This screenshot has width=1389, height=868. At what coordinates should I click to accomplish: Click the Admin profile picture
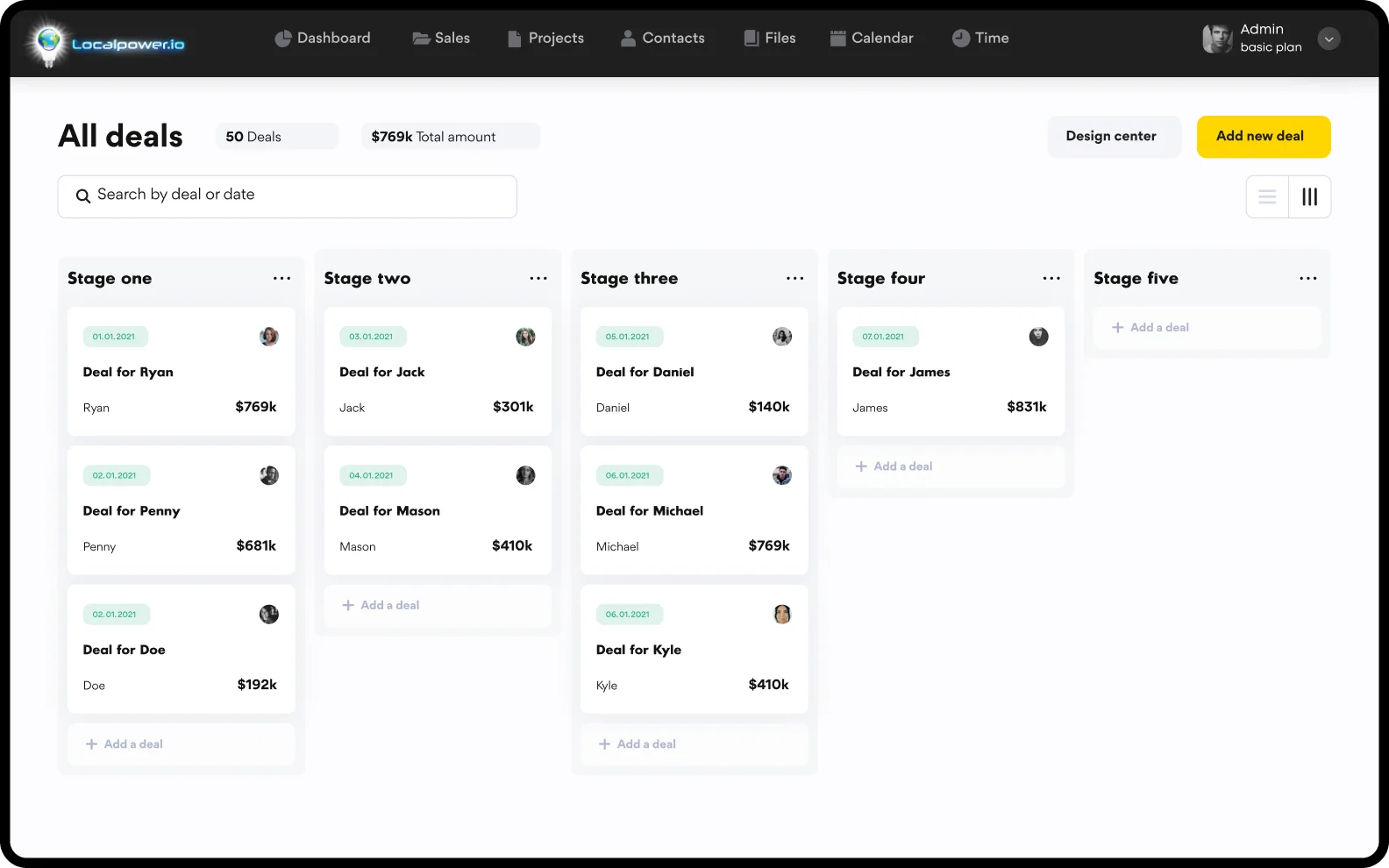tap(1217, 39)
